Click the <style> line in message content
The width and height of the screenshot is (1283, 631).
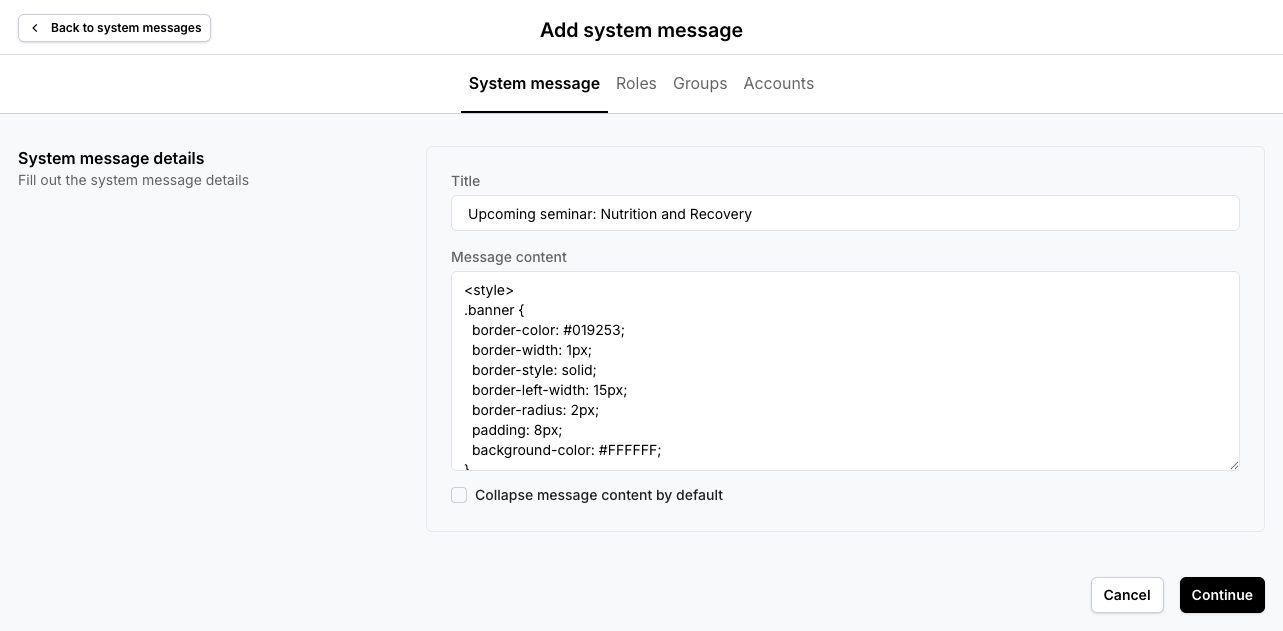coord(489,290)
